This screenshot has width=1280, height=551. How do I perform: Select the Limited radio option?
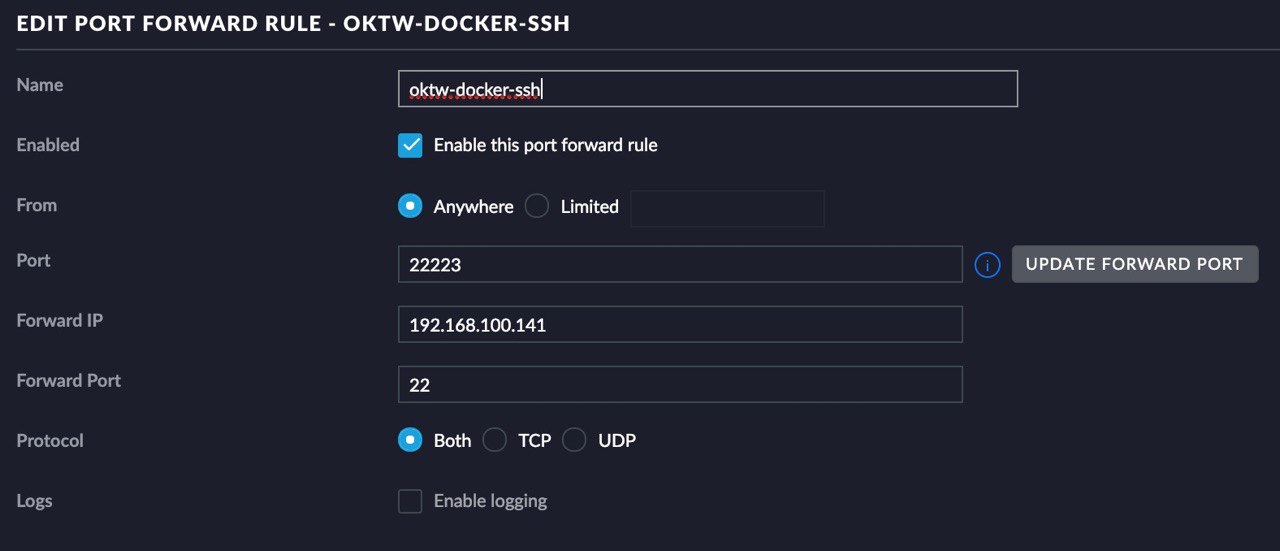537,206
